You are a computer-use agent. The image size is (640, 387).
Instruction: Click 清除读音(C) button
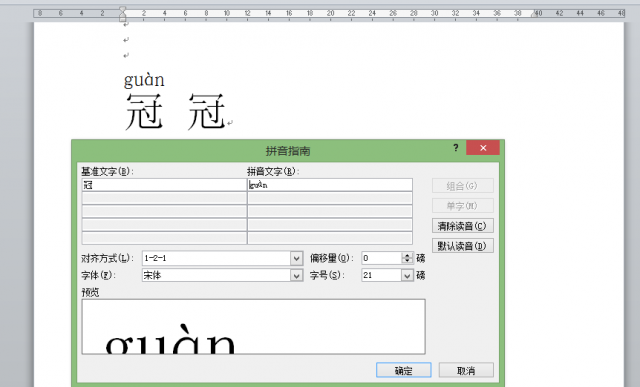coord(462,226)
